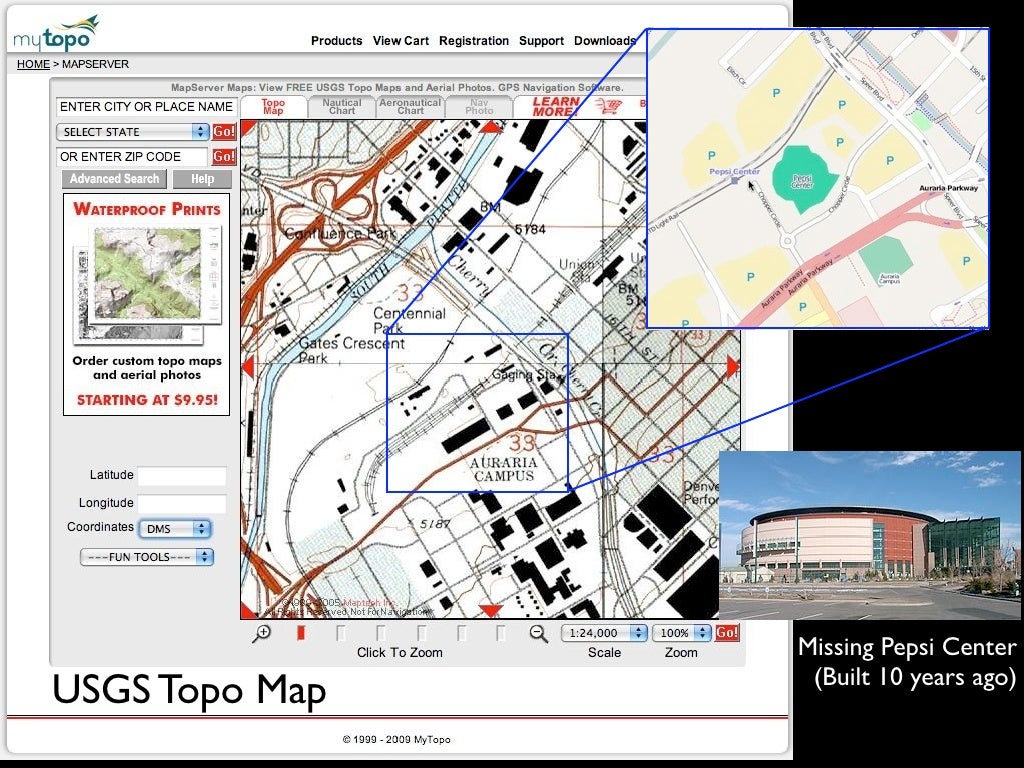Viewport: 1024px width, 768px height.
Task: Click the Click To Zoom caption
Action: [400, 652]
